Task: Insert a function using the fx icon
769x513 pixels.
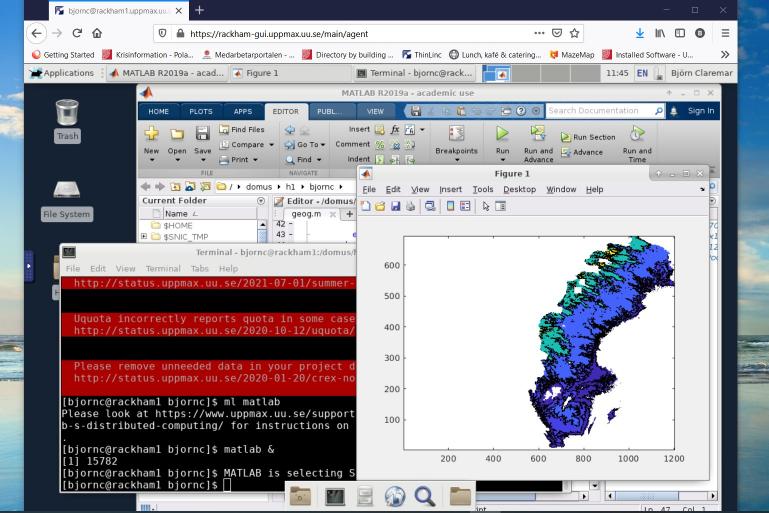Action: [395, 129]
